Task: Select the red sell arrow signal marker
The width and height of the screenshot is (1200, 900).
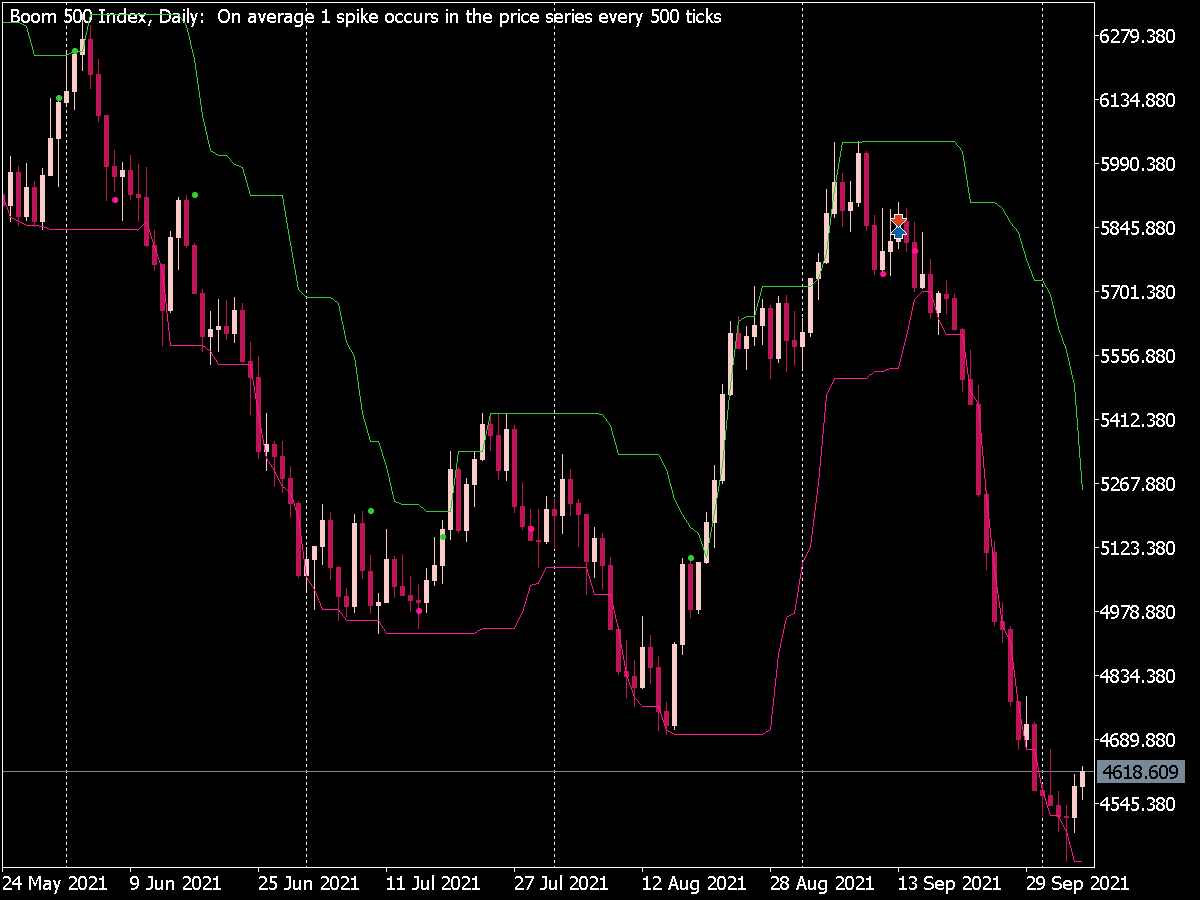Action: click(898, 219)
